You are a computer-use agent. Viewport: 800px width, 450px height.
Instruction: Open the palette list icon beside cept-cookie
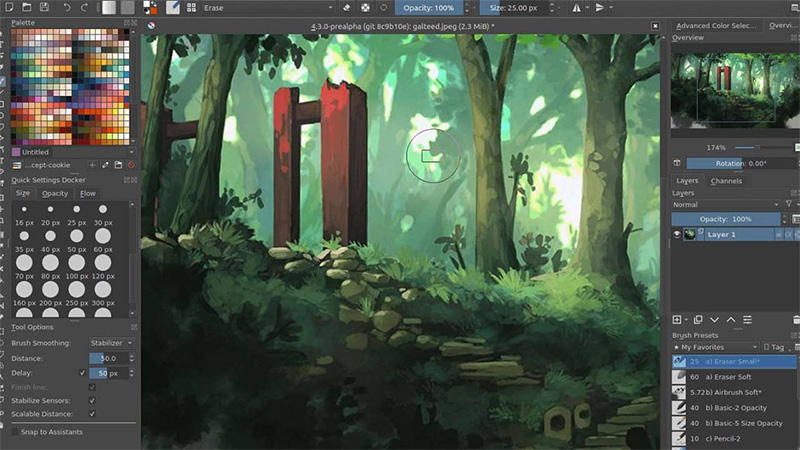17,165
